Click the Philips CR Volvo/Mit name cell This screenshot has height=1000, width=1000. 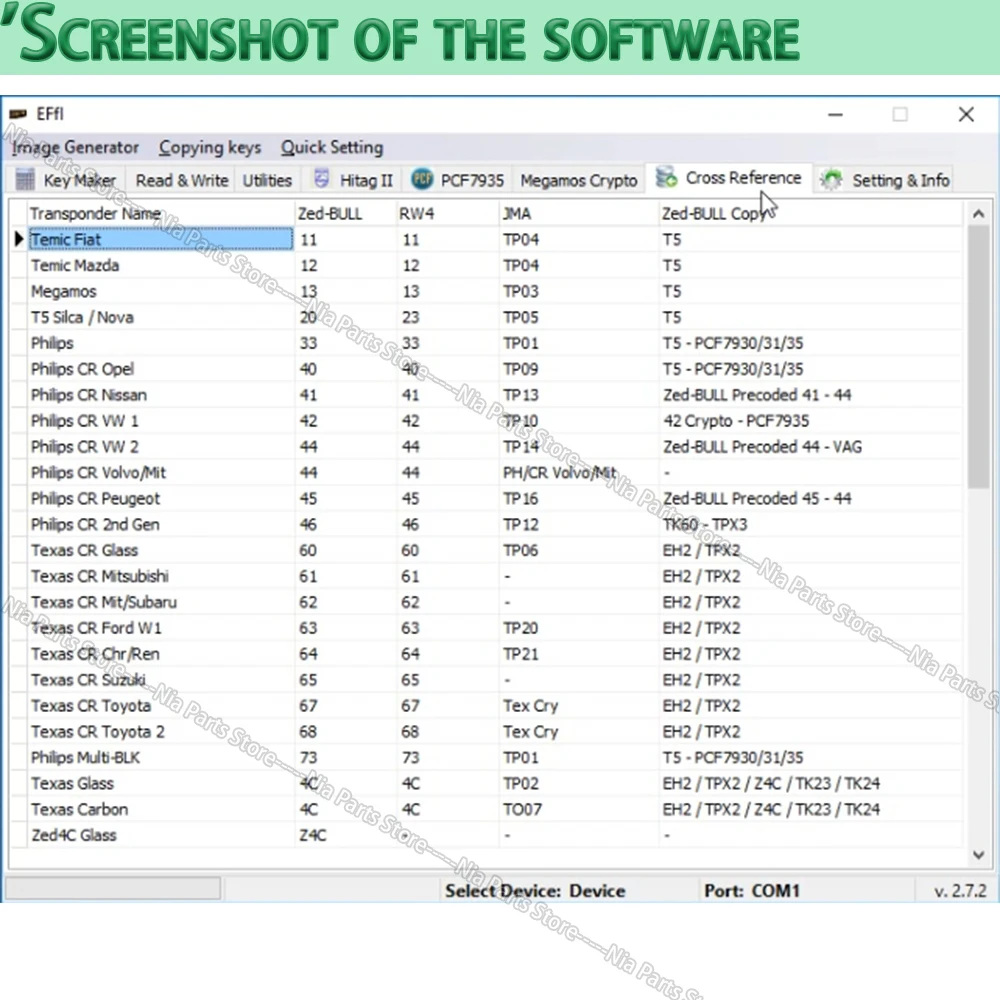click(161, 473)
